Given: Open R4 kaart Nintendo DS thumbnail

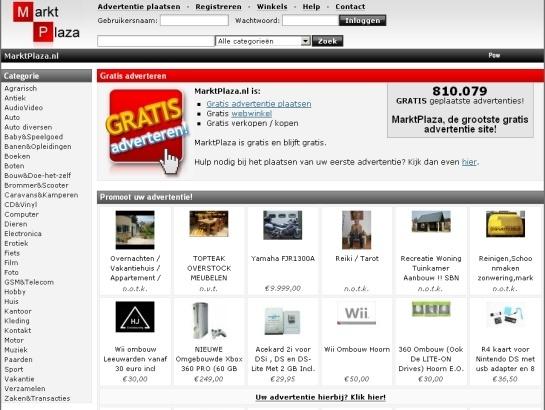Looking at the screenshot, I should pos(505,314).
